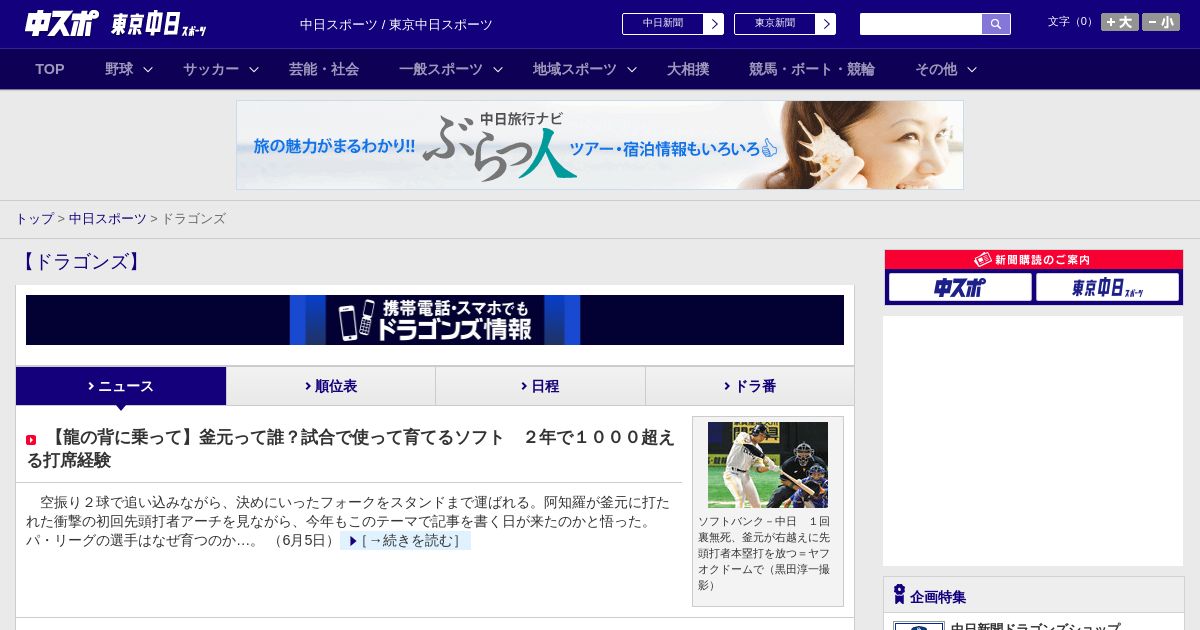Expand the 地域スポーツ dropdown chevron
The height and width of the screenshot is (630, 1200).
[632, 70]
